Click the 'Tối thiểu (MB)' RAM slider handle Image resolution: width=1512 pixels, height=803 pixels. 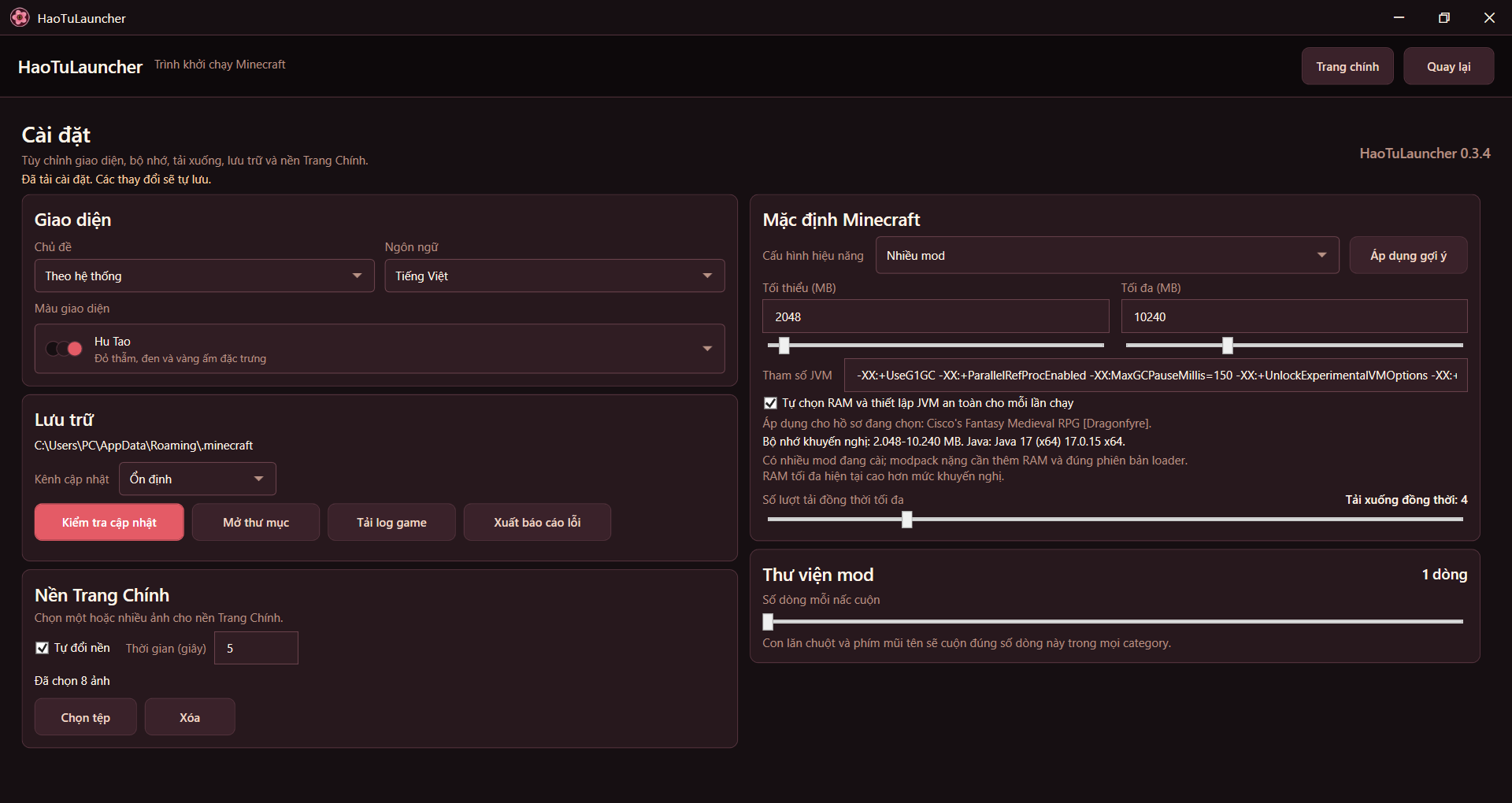784,345
